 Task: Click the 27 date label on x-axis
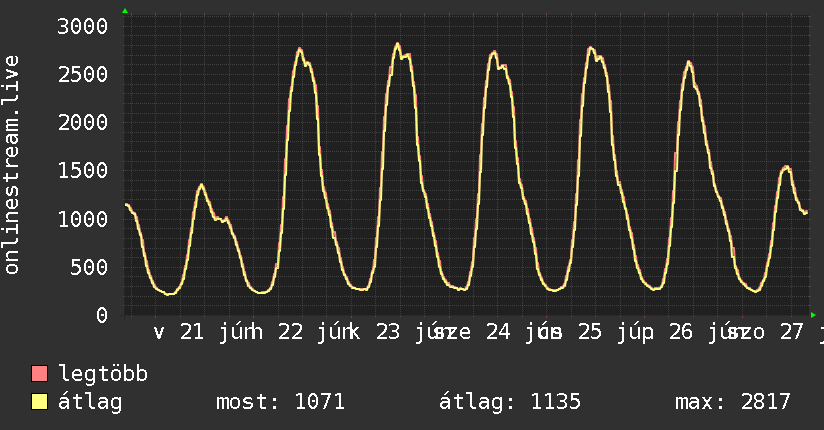tap(791, 332)
